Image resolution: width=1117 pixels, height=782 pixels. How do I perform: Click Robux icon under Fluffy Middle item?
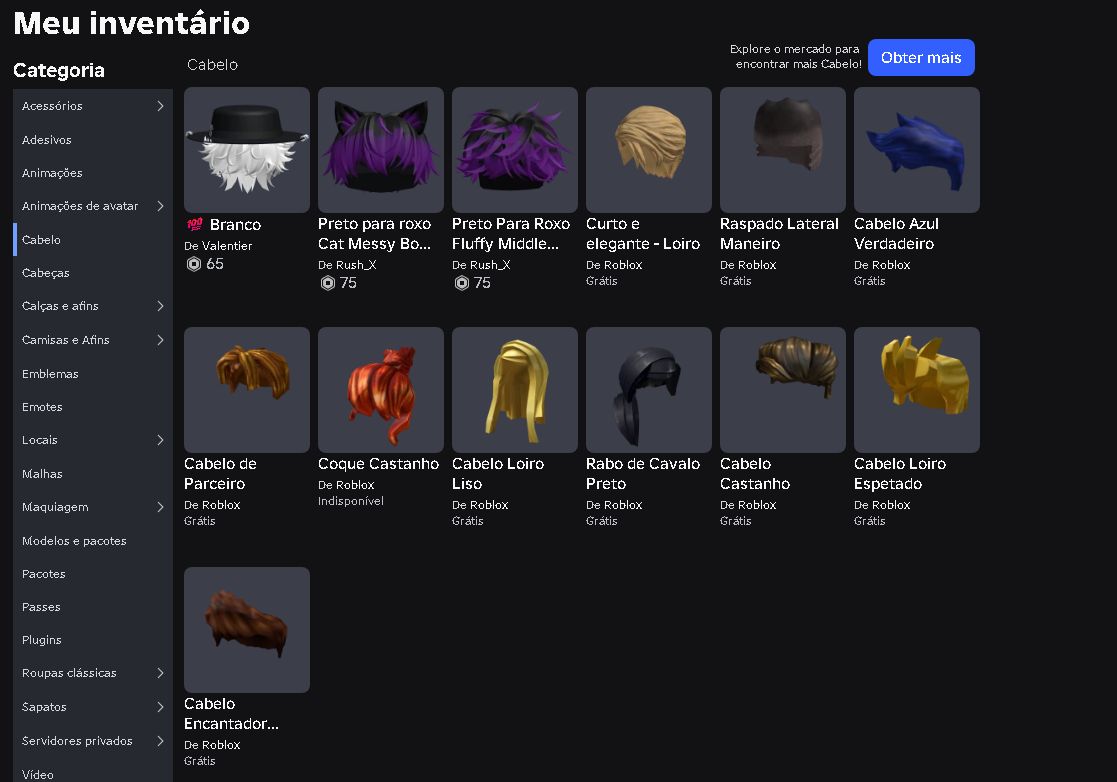click(x=461, y=283)
